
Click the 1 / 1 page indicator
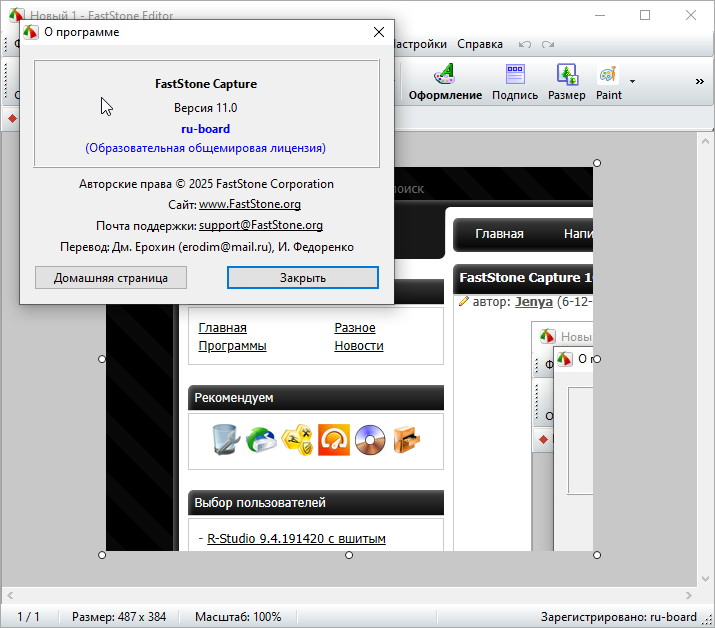pyautogui.click(x=28, y=617)
